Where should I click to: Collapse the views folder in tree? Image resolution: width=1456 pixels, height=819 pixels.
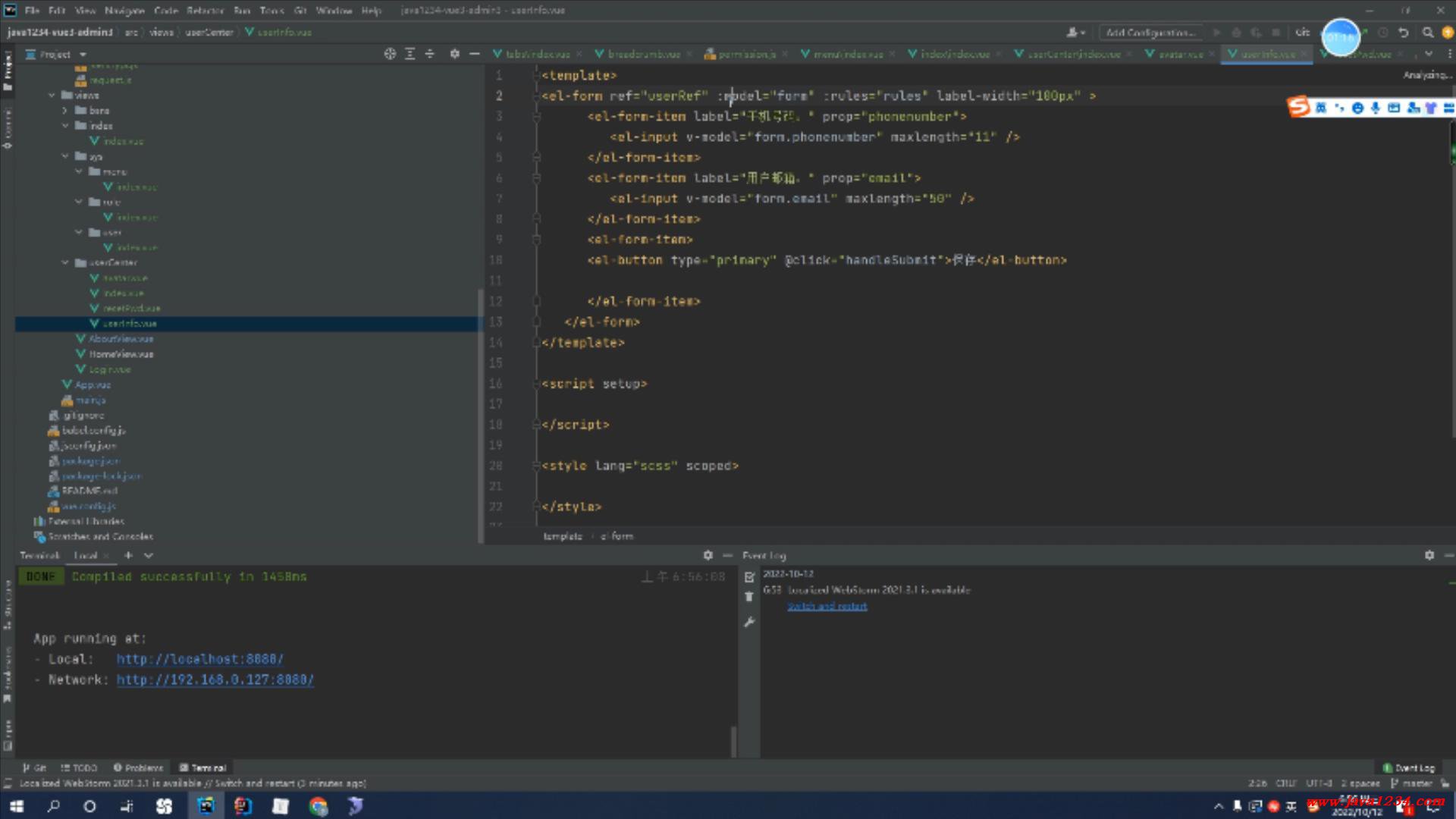pyautogui.click(x=52, y=96)
